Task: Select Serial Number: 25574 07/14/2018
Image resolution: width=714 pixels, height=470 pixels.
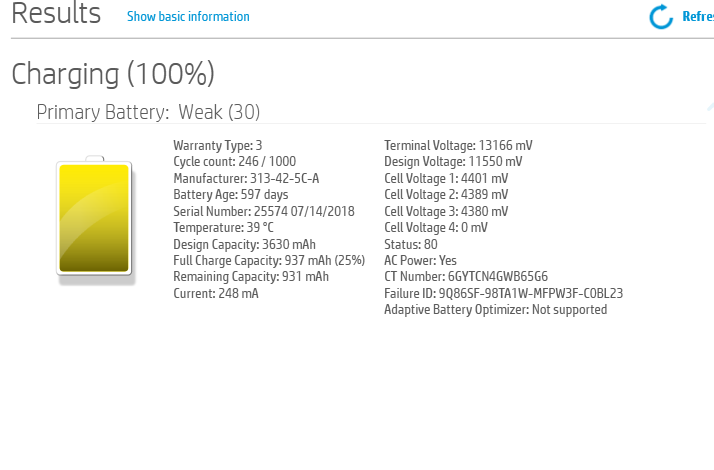Action: pos(264,211)
